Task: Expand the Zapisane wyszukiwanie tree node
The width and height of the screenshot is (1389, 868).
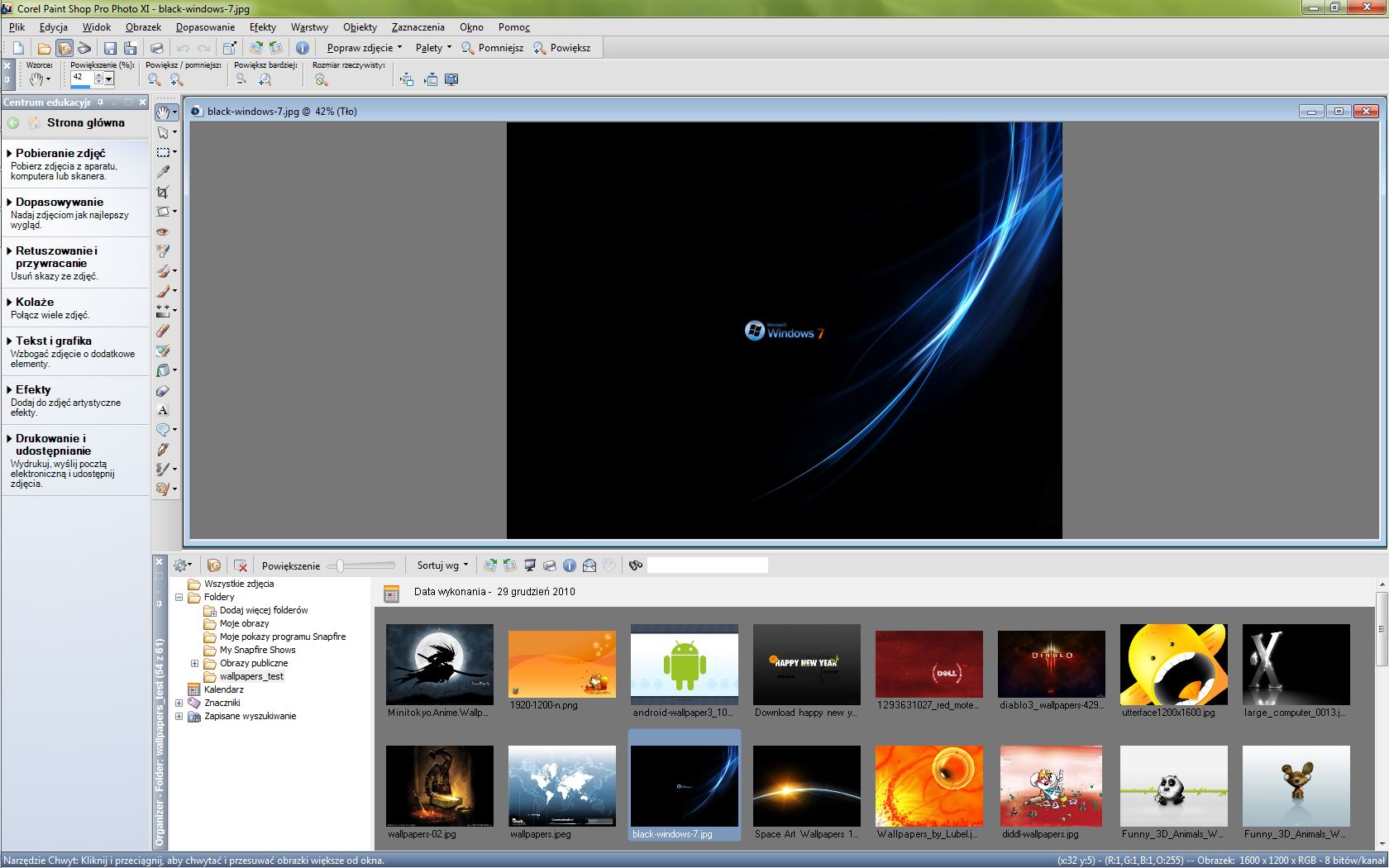Action: pyautogui.click(x=179, y=716)
